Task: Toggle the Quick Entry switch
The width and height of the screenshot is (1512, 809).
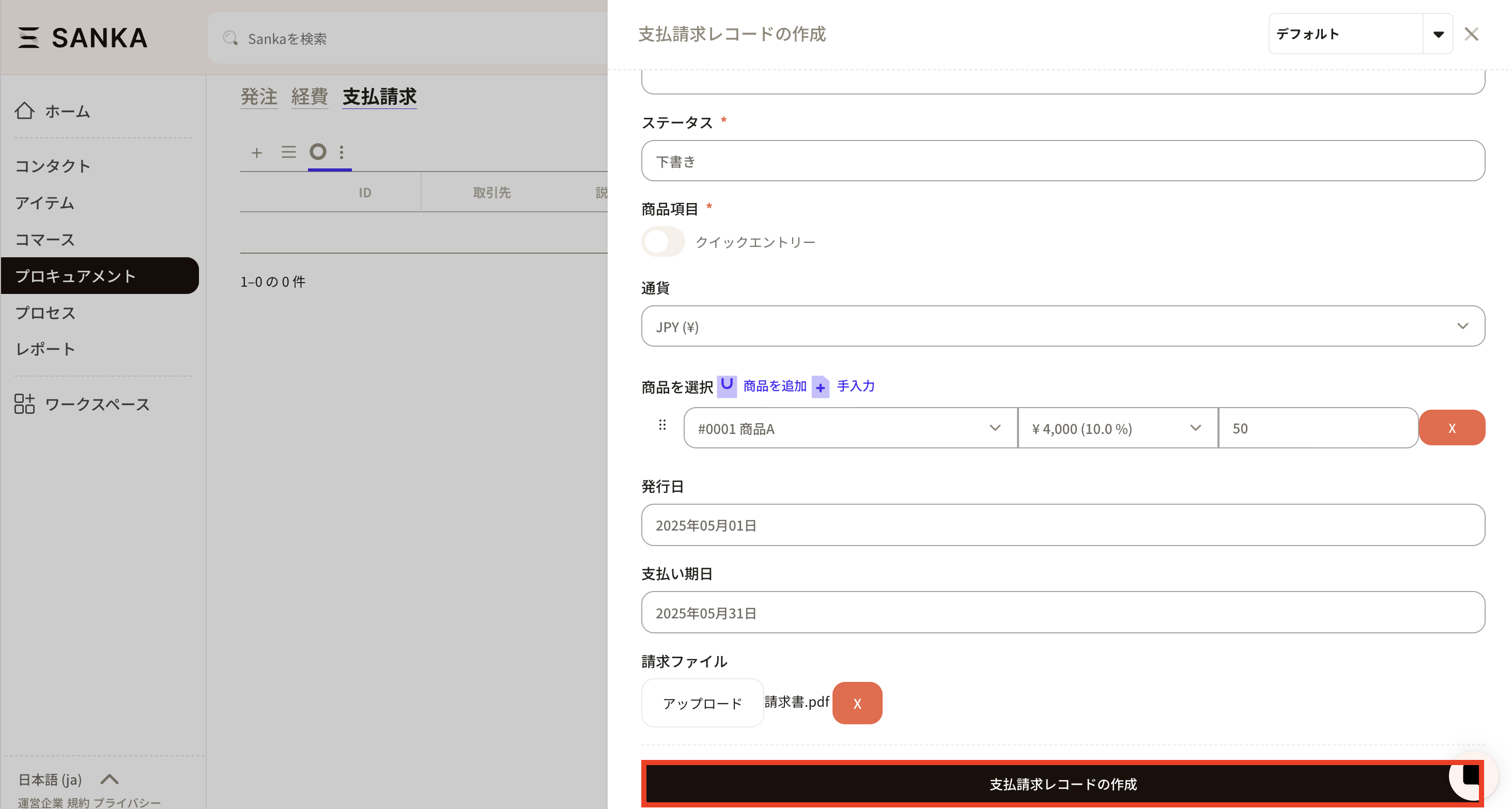Action: (x=662, y=242)
